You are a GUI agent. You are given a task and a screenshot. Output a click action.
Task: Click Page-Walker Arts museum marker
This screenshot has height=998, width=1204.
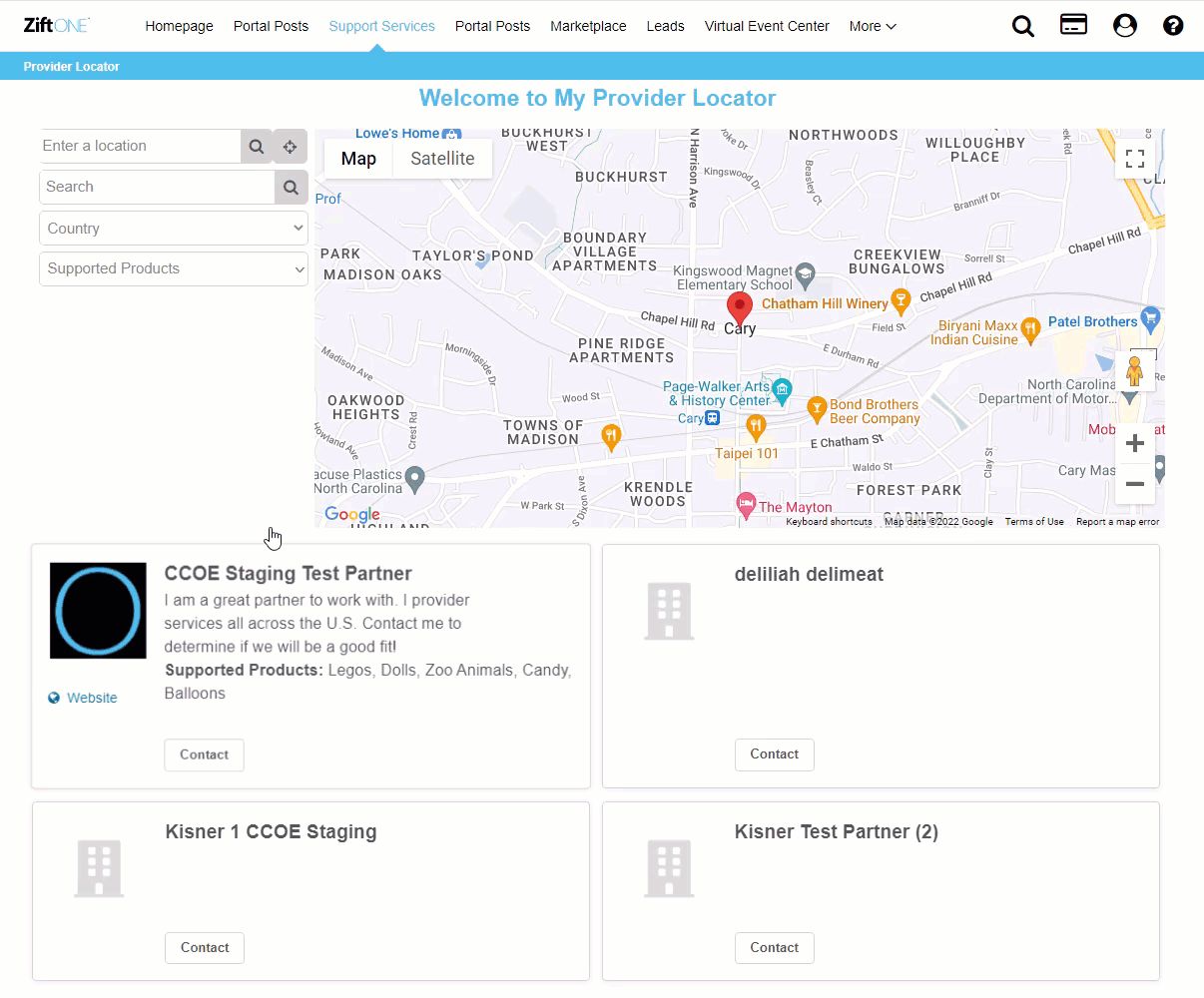click(x=783, y=389)
